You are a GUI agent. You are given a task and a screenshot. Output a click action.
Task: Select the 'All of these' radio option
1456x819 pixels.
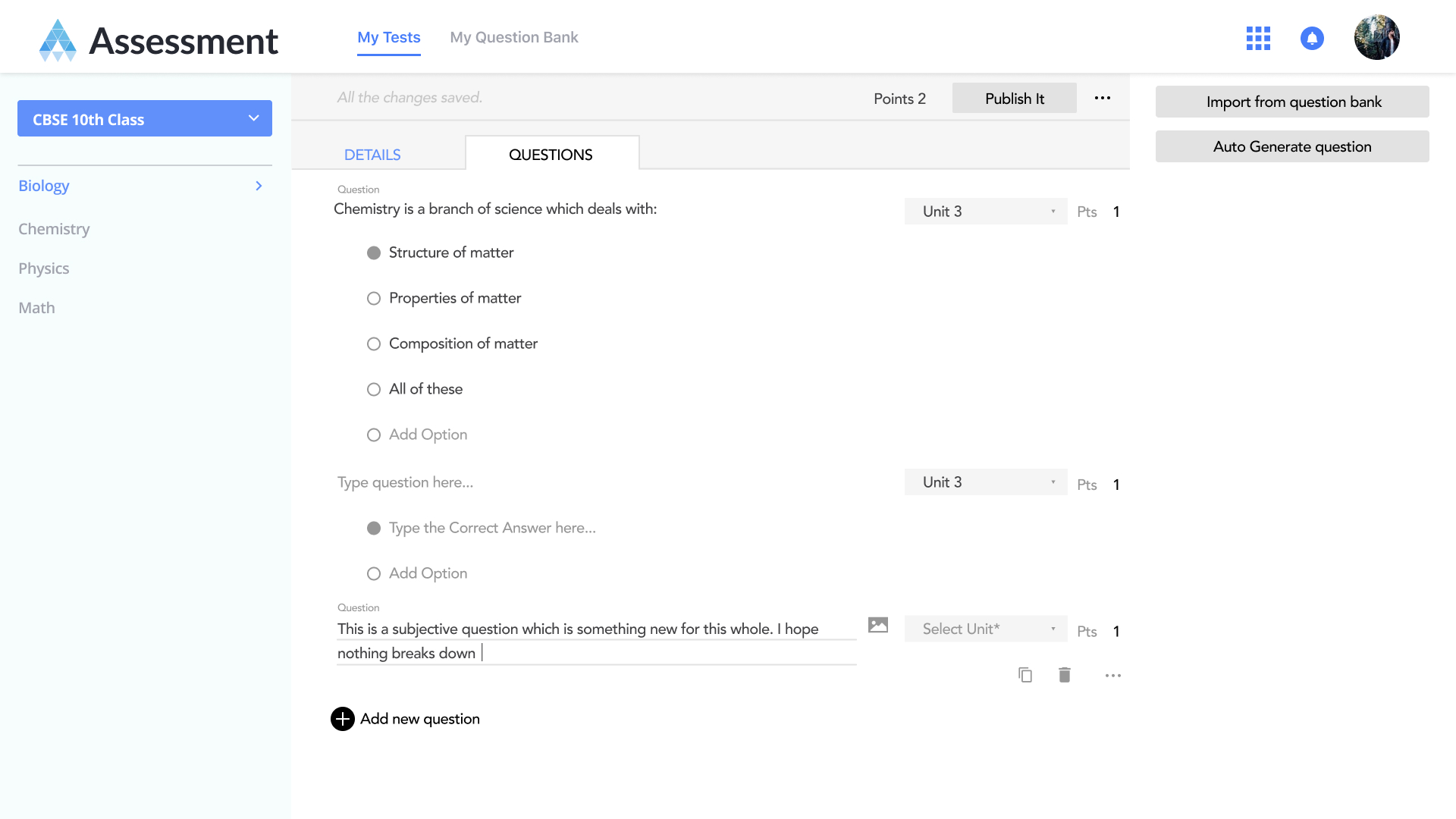[x=374, y=389]
